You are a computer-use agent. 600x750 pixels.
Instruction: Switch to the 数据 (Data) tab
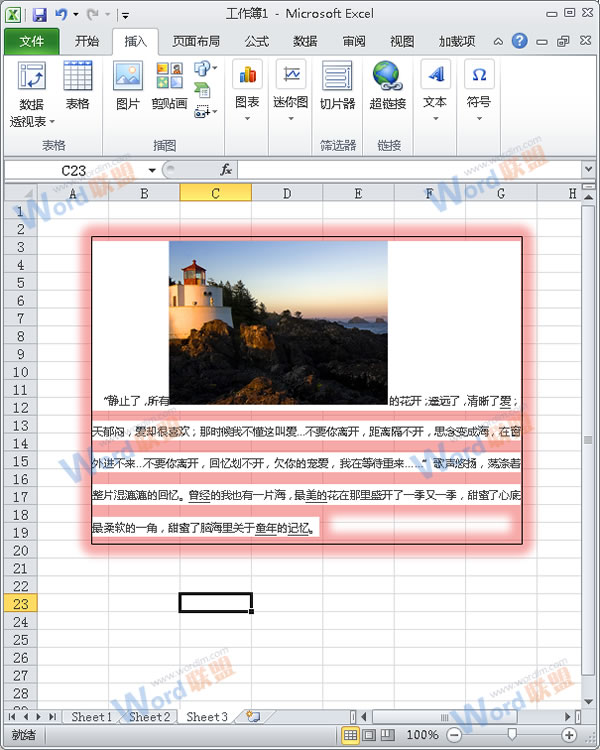305,42
